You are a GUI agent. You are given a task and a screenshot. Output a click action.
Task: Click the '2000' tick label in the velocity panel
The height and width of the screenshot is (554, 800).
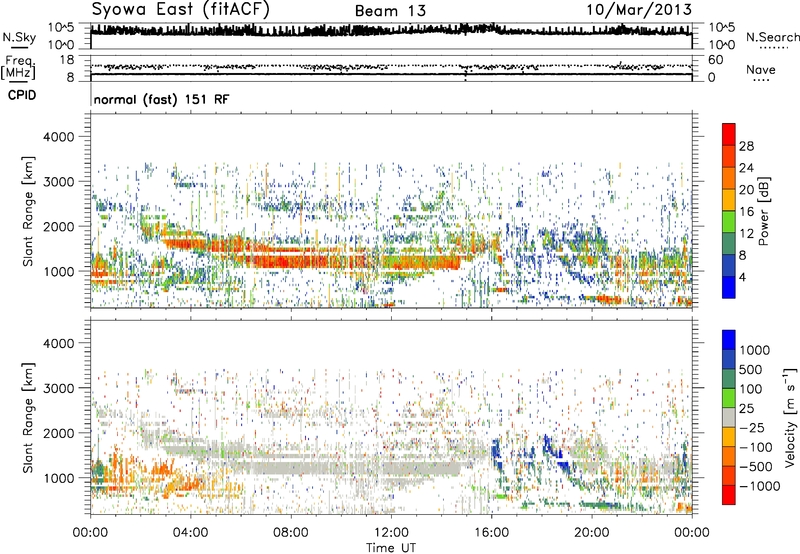click(58, 433)
